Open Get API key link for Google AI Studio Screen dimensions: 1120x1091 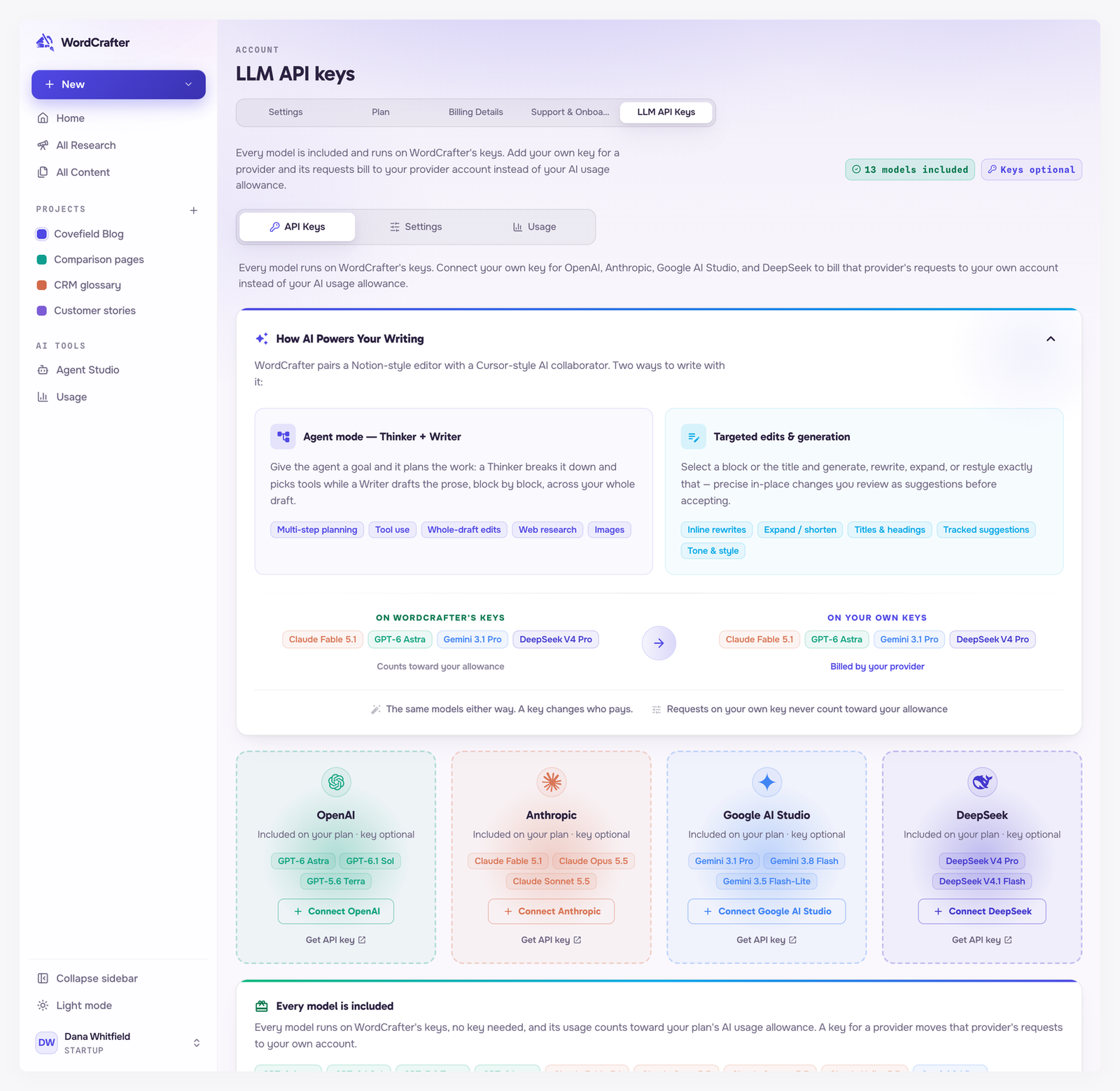(766, 940)
